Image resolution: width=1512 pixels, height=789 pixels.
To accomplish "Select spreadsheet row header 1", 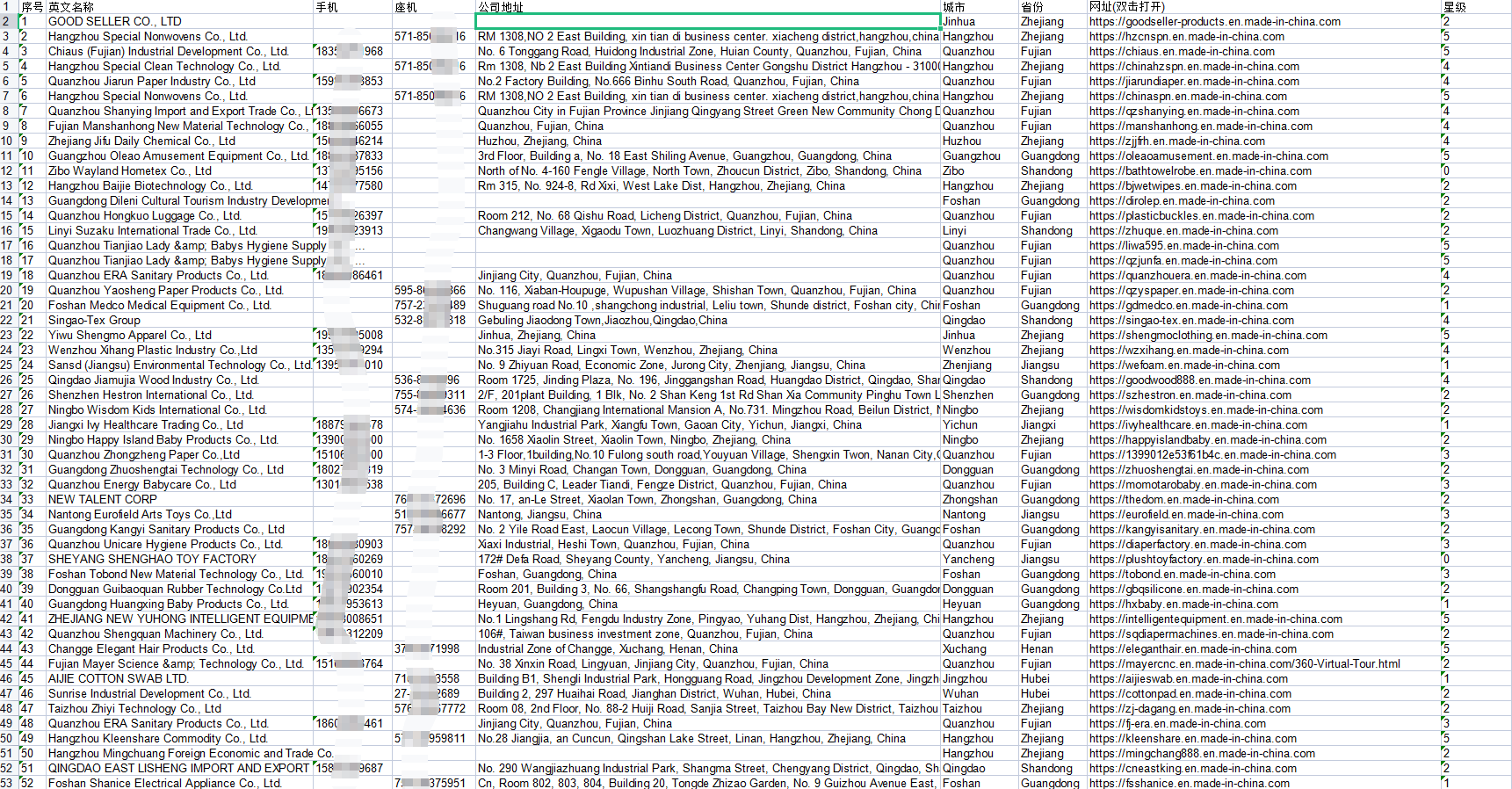I will click(8, 7).
